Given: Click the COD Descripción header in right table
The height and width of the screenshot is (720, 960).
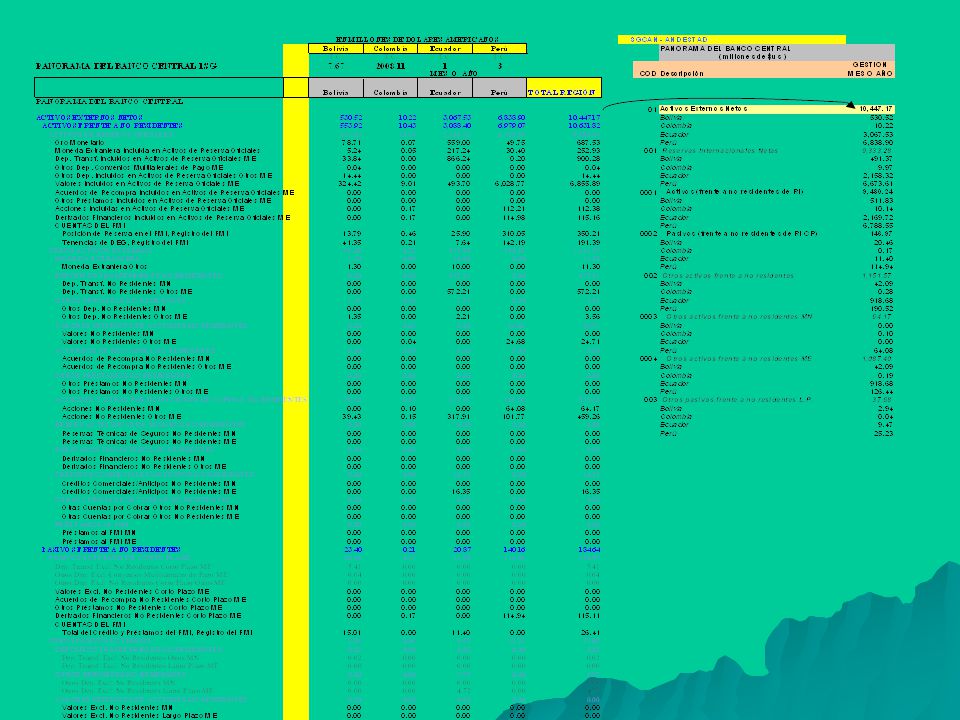Looking at the screenshot, I should point(671,73).
